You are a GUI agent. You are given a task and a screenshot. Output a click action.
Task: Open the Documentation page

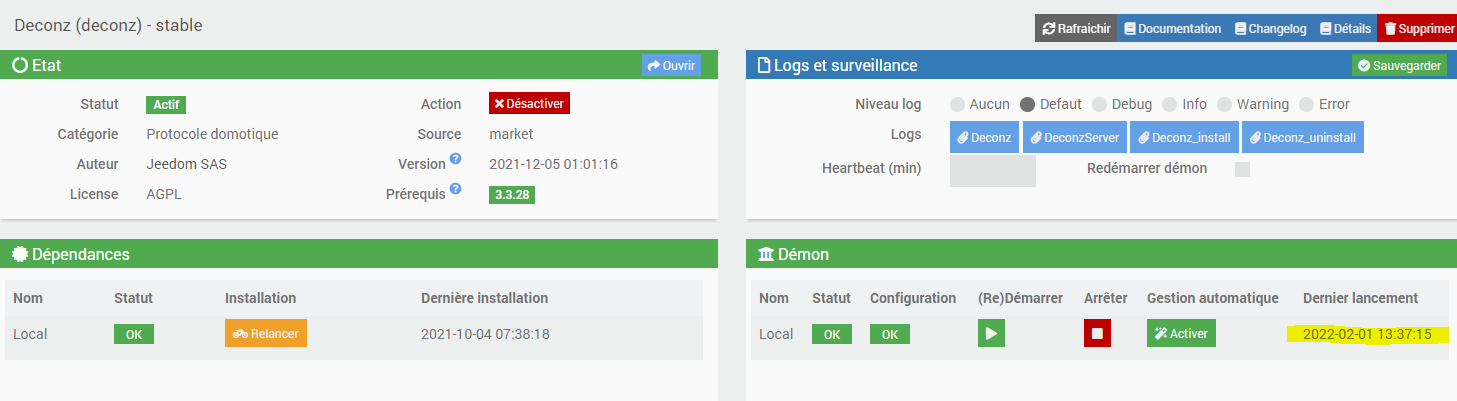tap(1171, 29)
